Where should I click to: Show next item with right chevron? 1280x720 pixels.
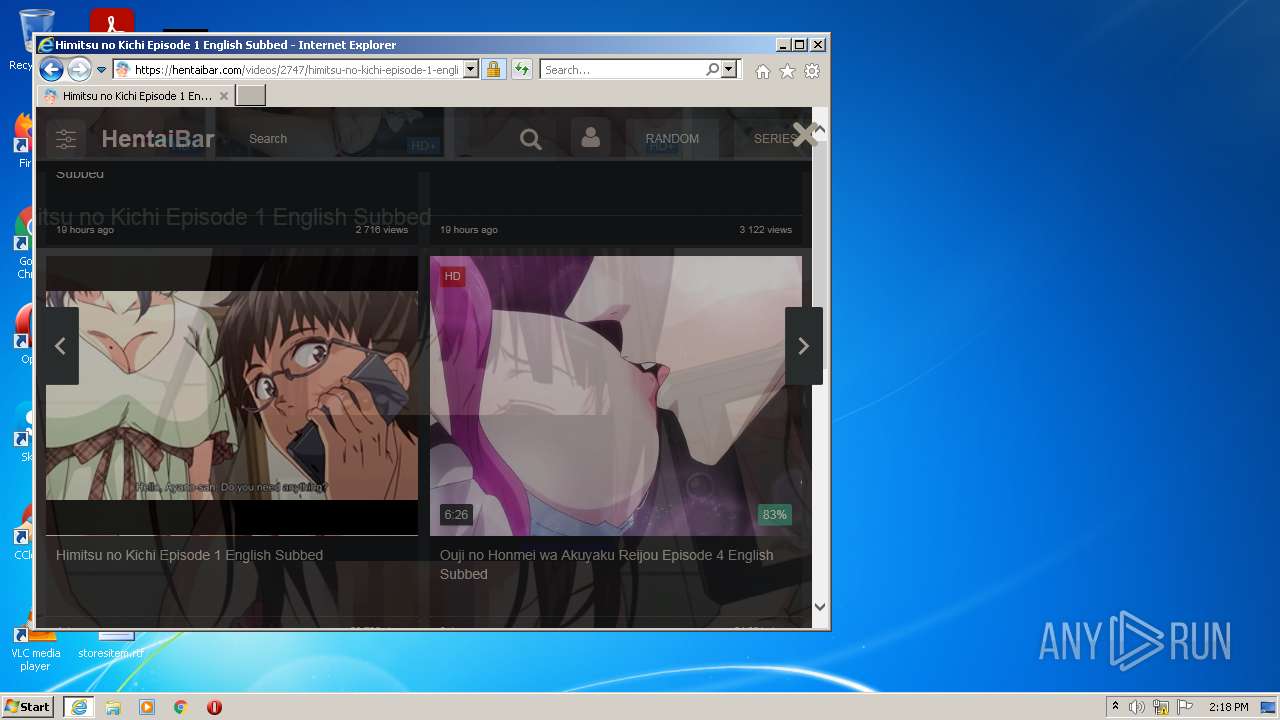(x=803, y=346)
